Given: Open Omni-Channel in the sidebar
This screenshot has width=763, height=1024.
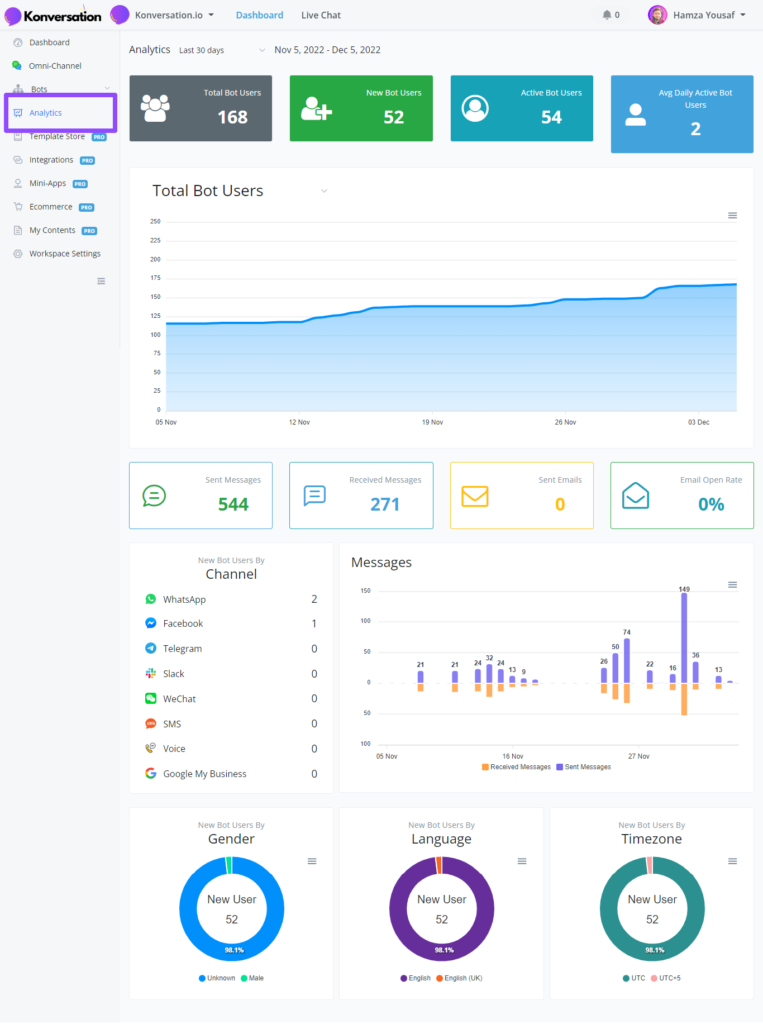Looking at the screenshot, I should pos(55,66).
